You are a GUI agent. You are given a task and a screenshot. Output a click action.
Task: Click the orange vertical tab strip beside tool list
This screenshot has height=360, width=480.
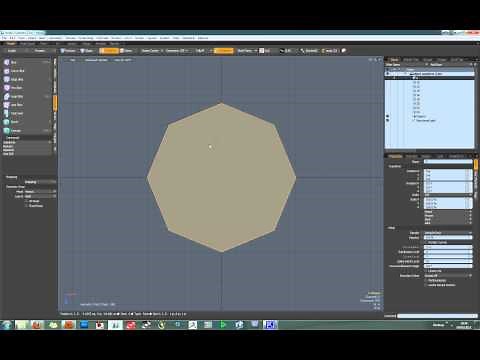[x=55, y=103]
